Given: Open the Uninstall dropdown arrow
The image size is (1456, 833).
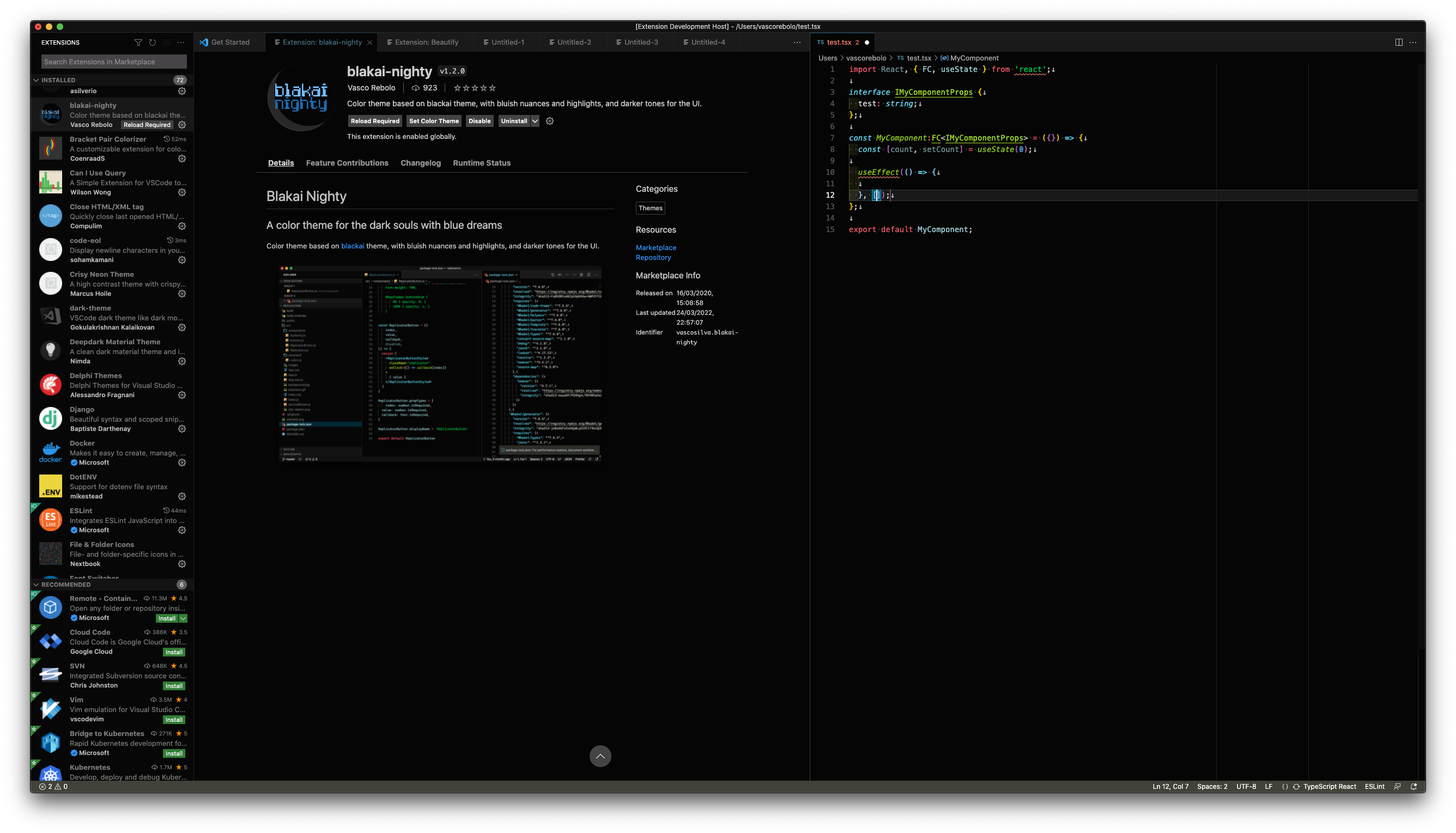Looking at the screenshot, I should pyautogui.click(x=535, y=121).
